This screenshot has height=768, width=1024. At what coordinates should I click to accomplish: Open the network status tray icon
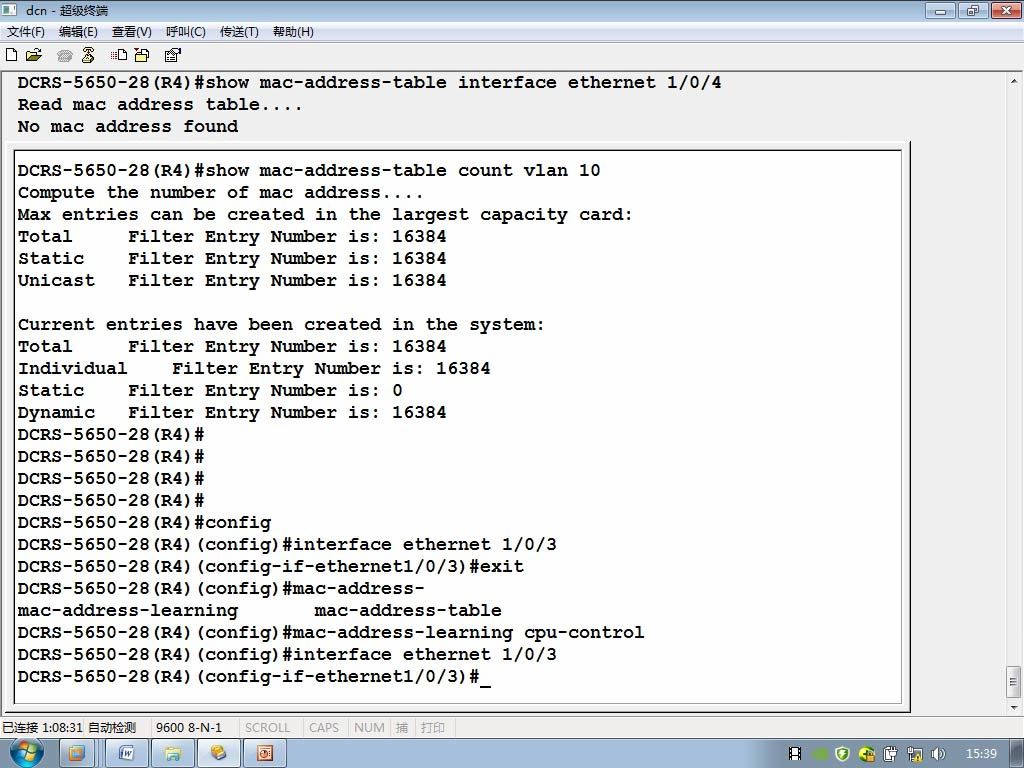tap(914, 754)
